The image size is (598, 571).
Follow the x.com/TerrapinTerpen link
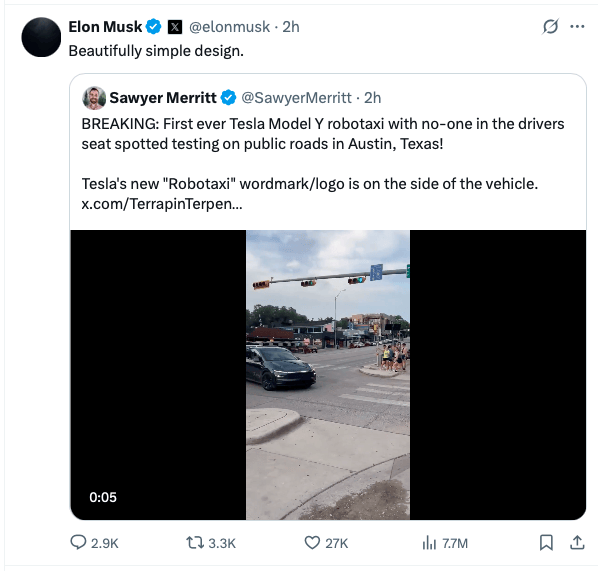[x=162, y=204]
